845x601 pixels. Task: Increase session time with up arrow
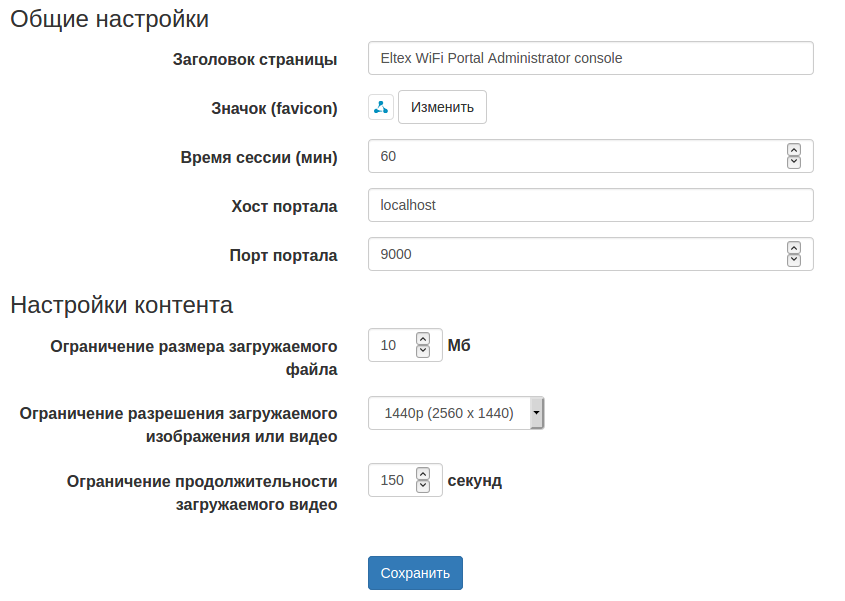tap(794, 150)
